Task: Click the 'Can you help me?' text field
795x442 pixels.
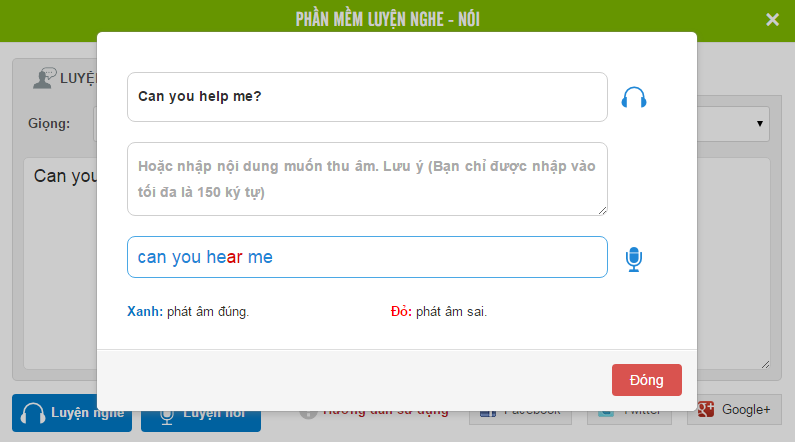Action: [367, 97]
